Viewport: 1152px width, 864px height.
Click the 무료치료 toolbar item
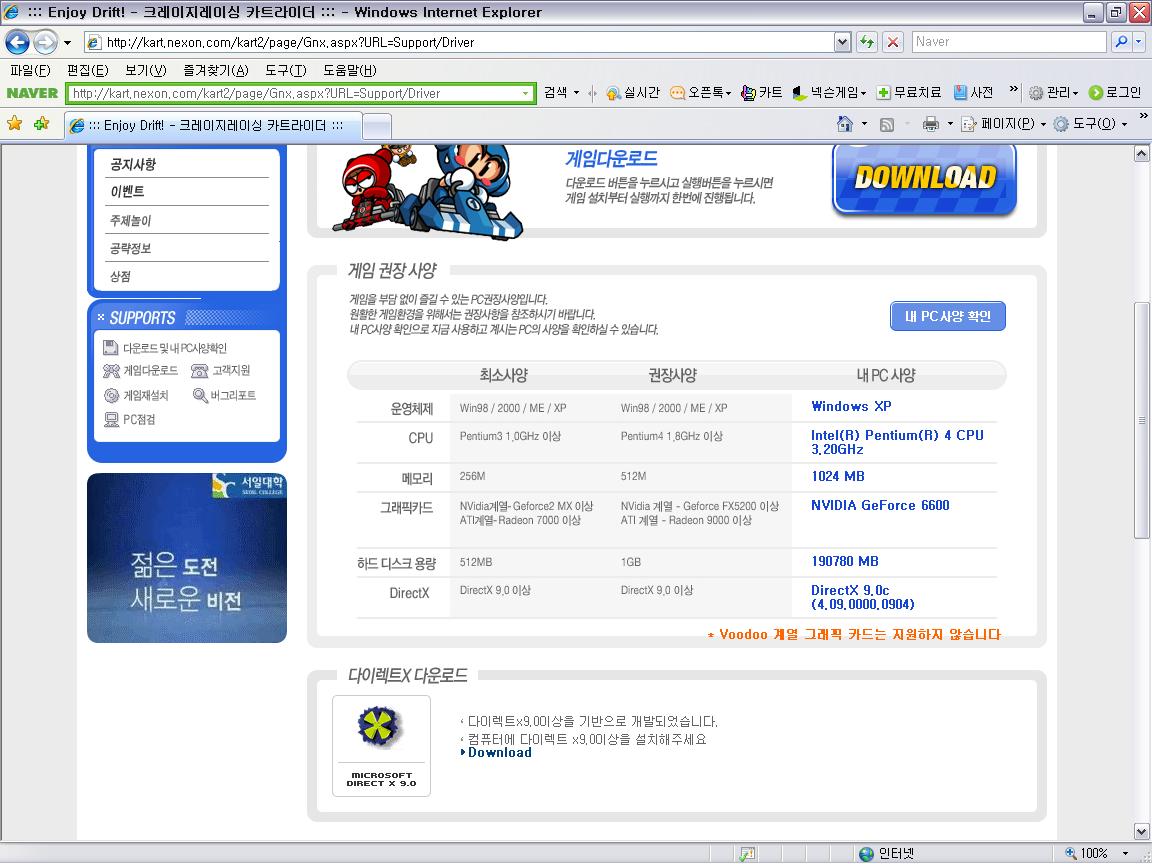[909, 93]
